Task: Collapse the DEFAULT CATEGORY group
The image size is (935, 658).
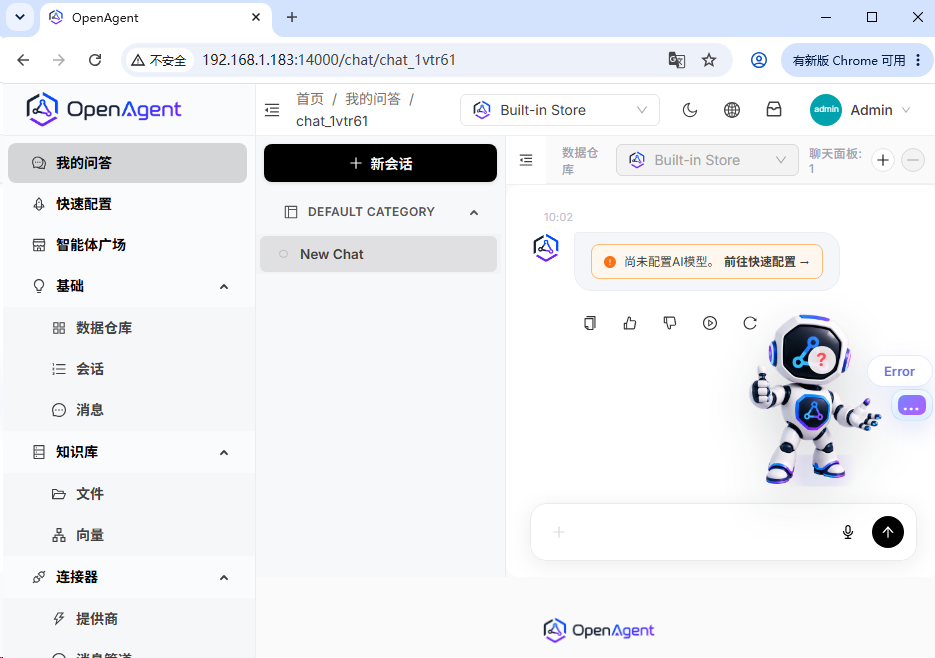Action: tap(473, 212)
